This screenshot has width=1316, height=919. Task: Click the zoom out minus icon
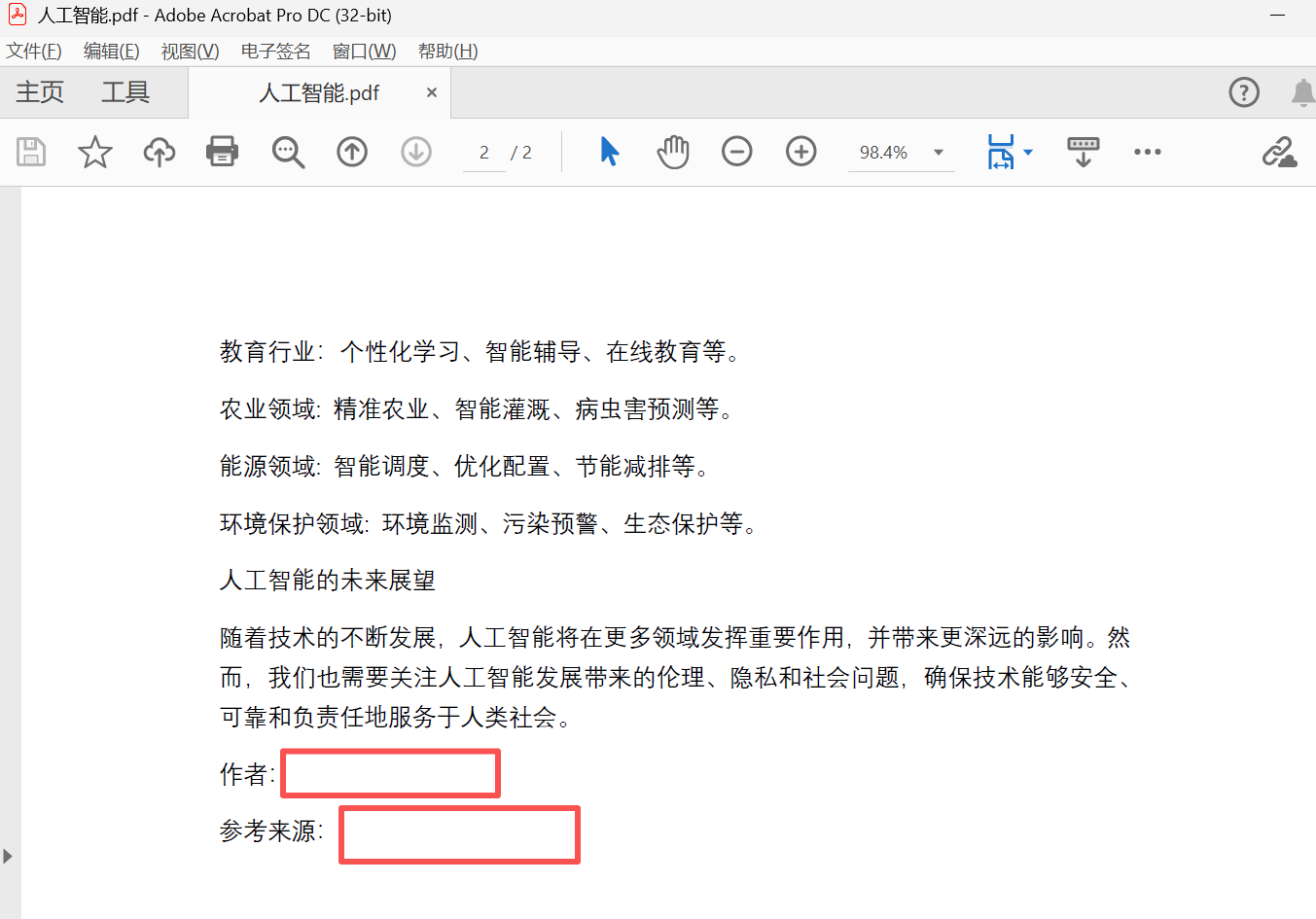736,152
